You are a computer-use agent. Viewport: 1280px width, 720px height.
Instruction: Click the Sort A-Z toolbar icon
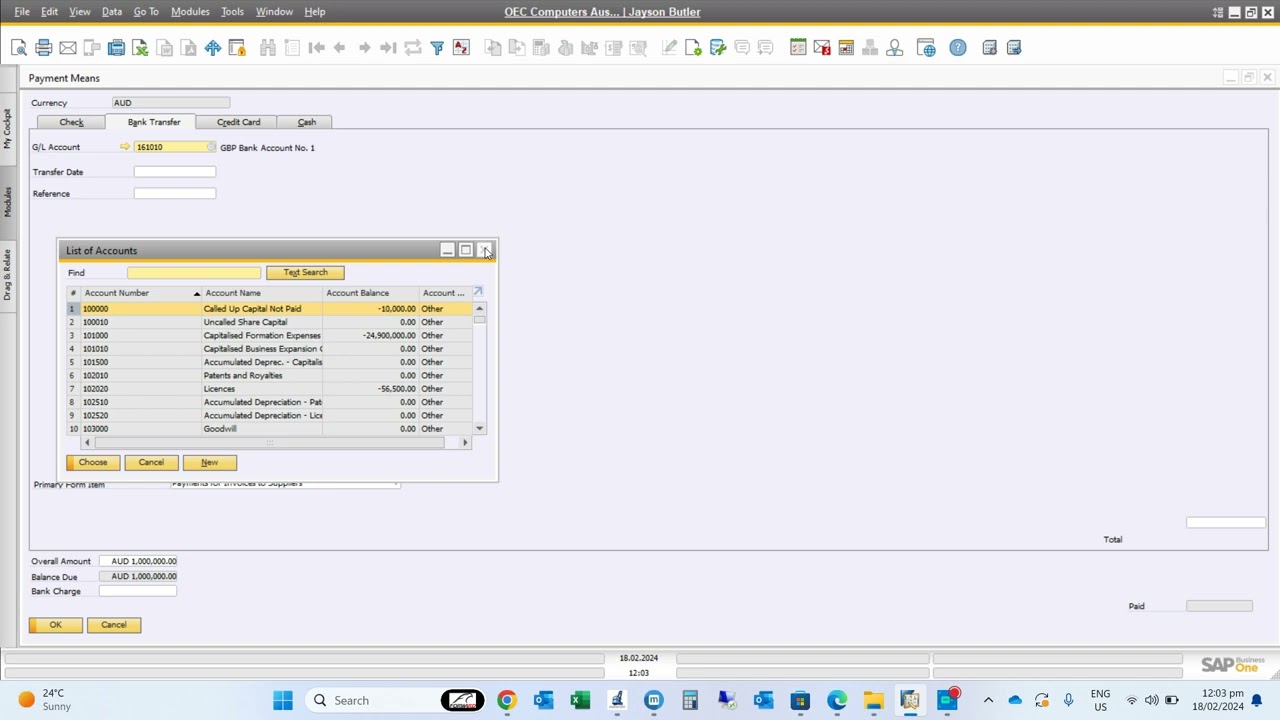(461, 48)
